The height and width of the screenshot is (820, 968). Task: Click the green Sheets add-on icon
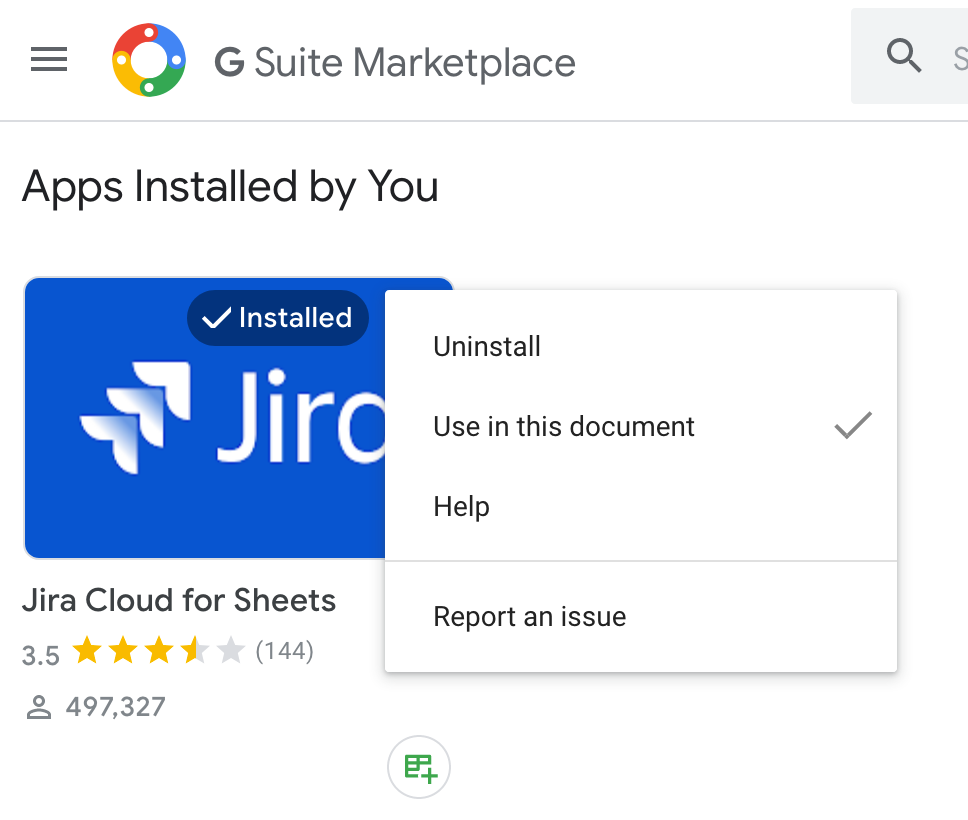419,767
